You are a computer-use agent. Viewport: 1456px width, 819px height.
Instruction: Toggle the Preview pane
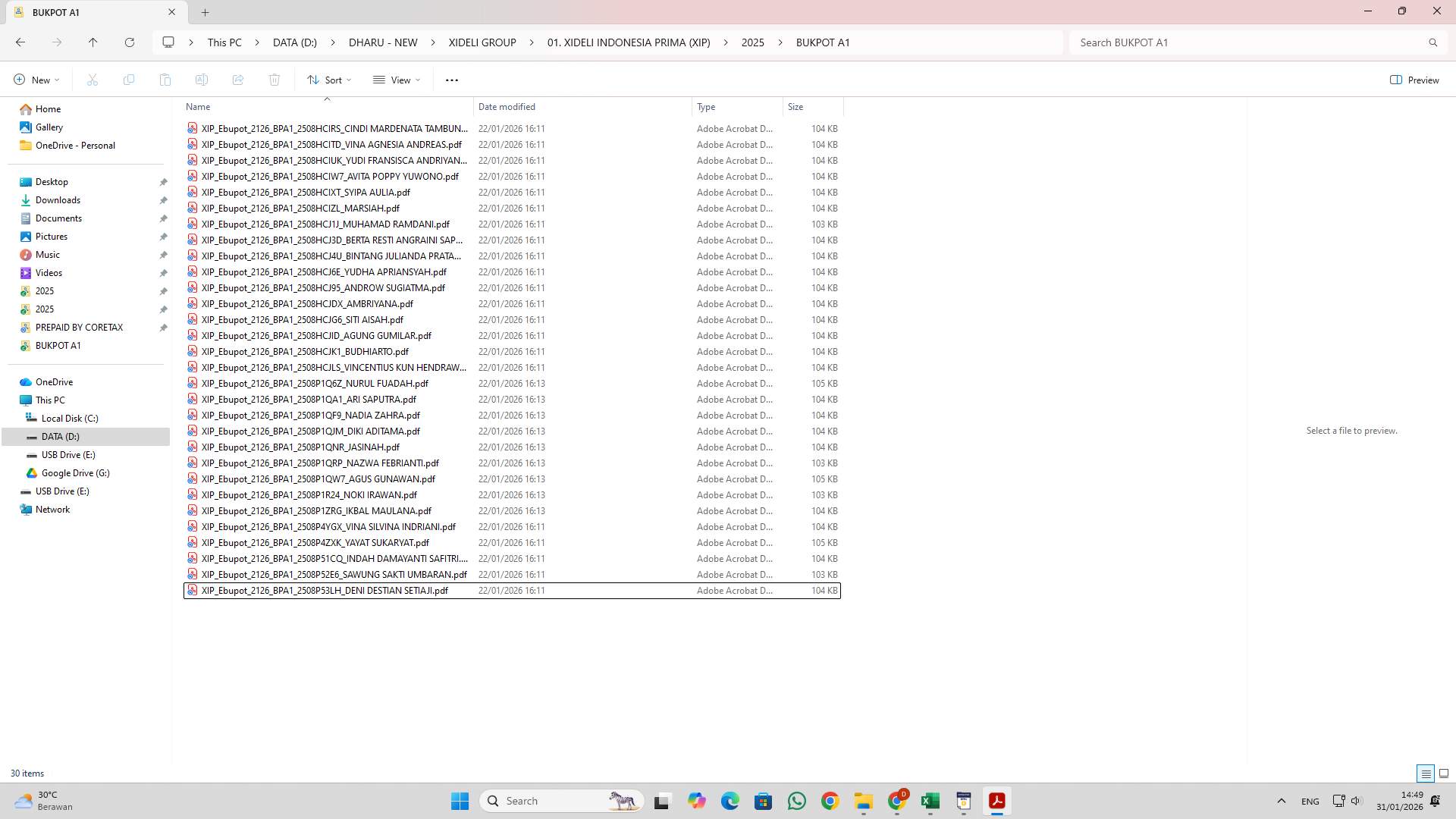(x=1415, y=80)
